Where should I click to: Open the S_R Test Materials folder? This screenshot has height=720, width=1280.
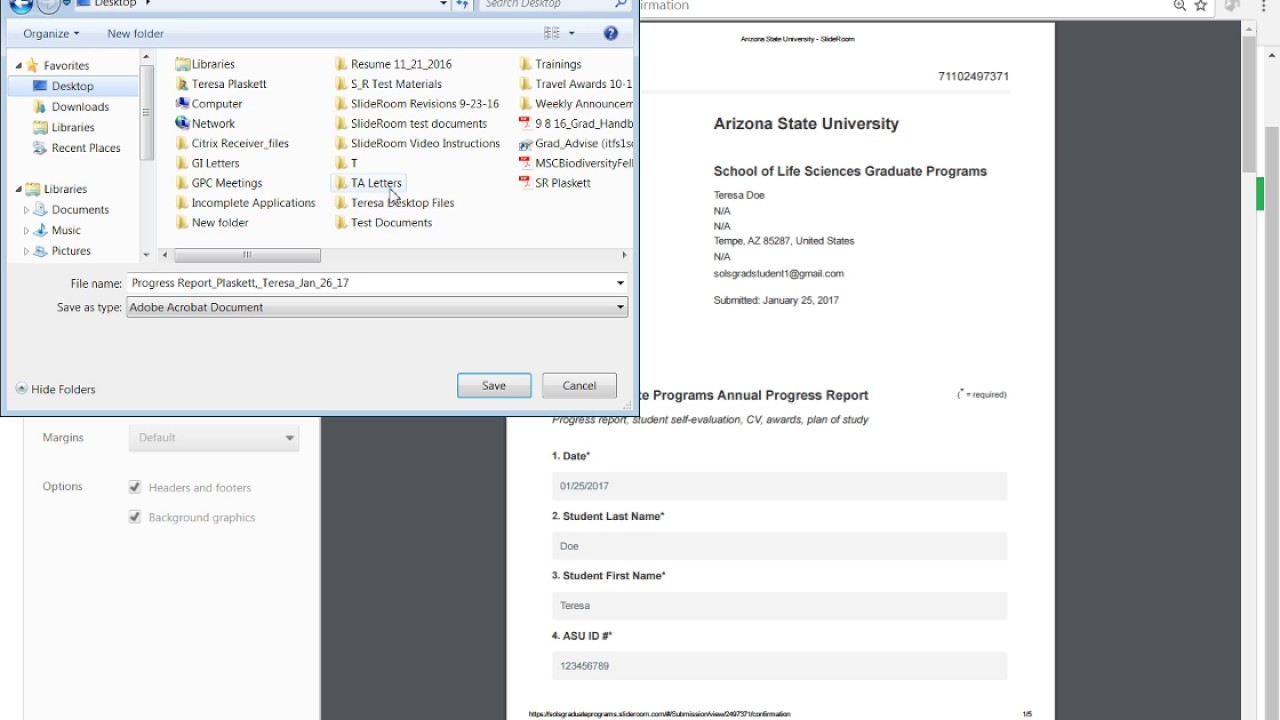click(x=388, y=84)
